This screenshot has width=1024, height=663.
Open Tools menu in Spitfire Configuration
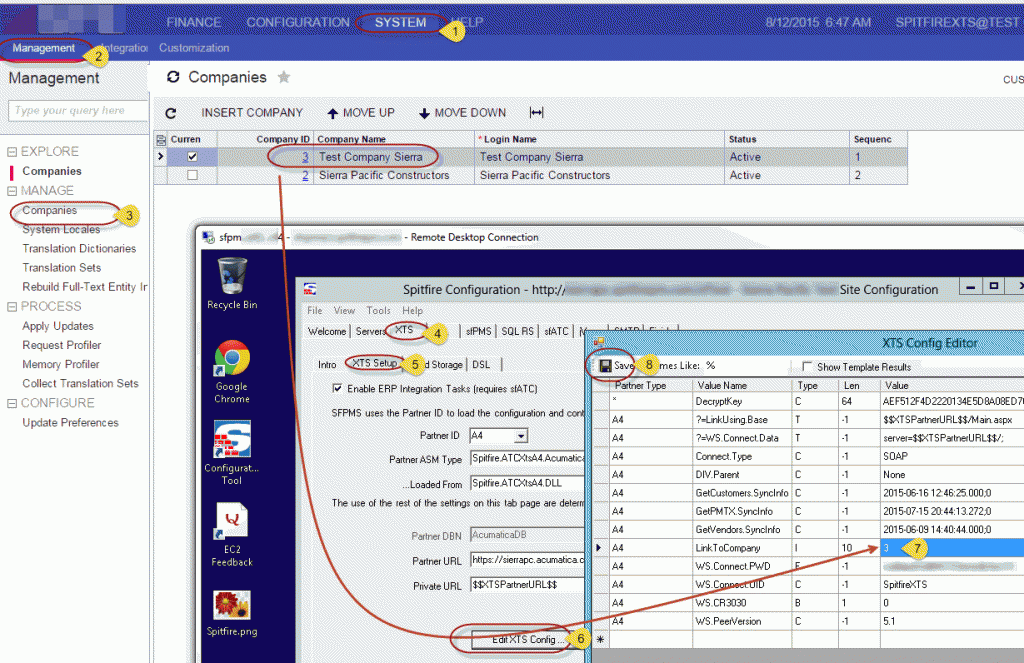pyautogui.click(x=378, y=310)
